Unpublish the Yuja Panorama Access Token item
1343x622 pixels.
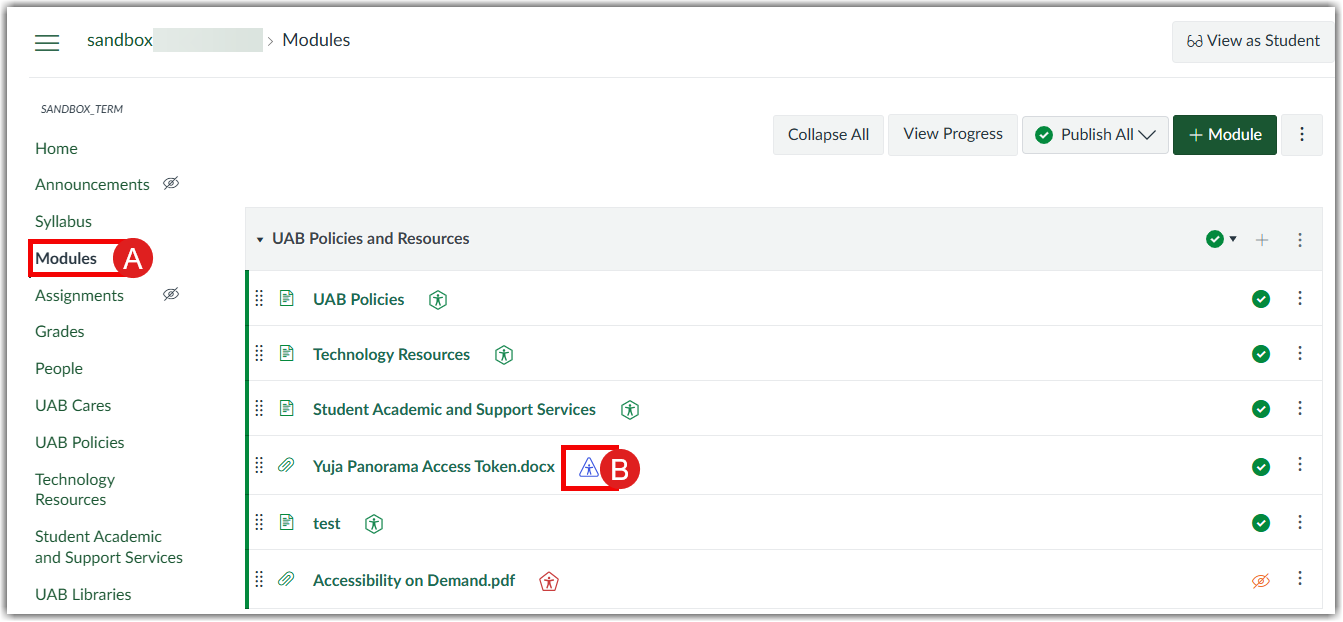pyautogui.click(x=1261, y=467)
